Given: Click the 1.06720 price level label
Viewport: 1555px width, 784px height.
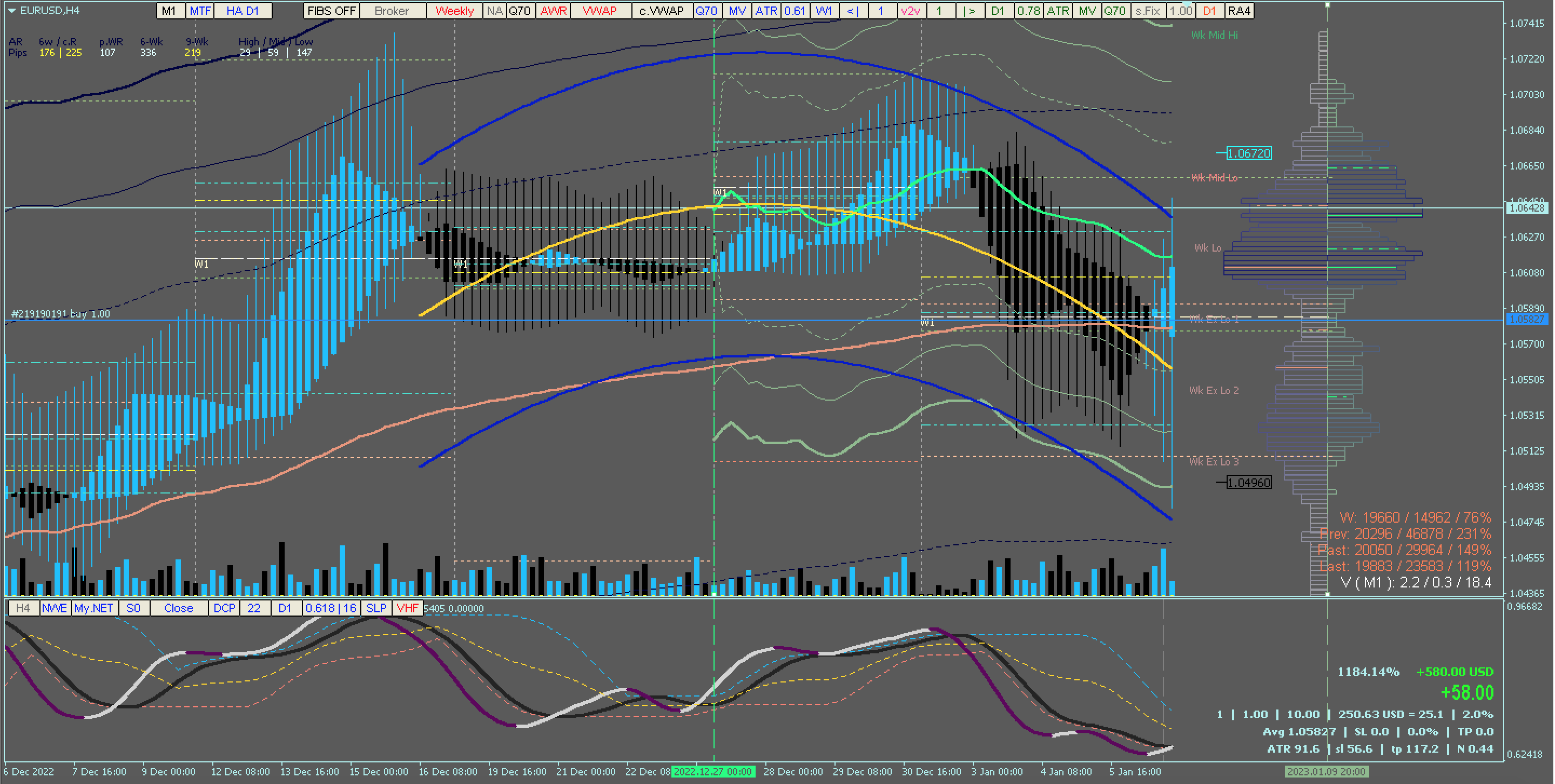Looking at the screenshot, I should coord(1248,153).
